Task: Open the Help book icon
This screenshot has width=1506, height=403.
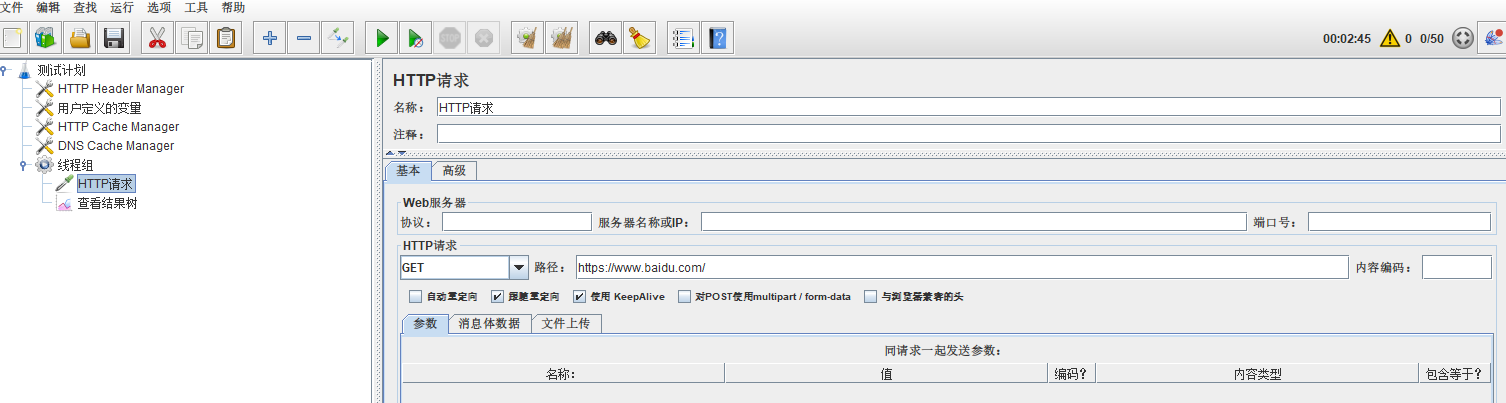Action: click(718, 39)
